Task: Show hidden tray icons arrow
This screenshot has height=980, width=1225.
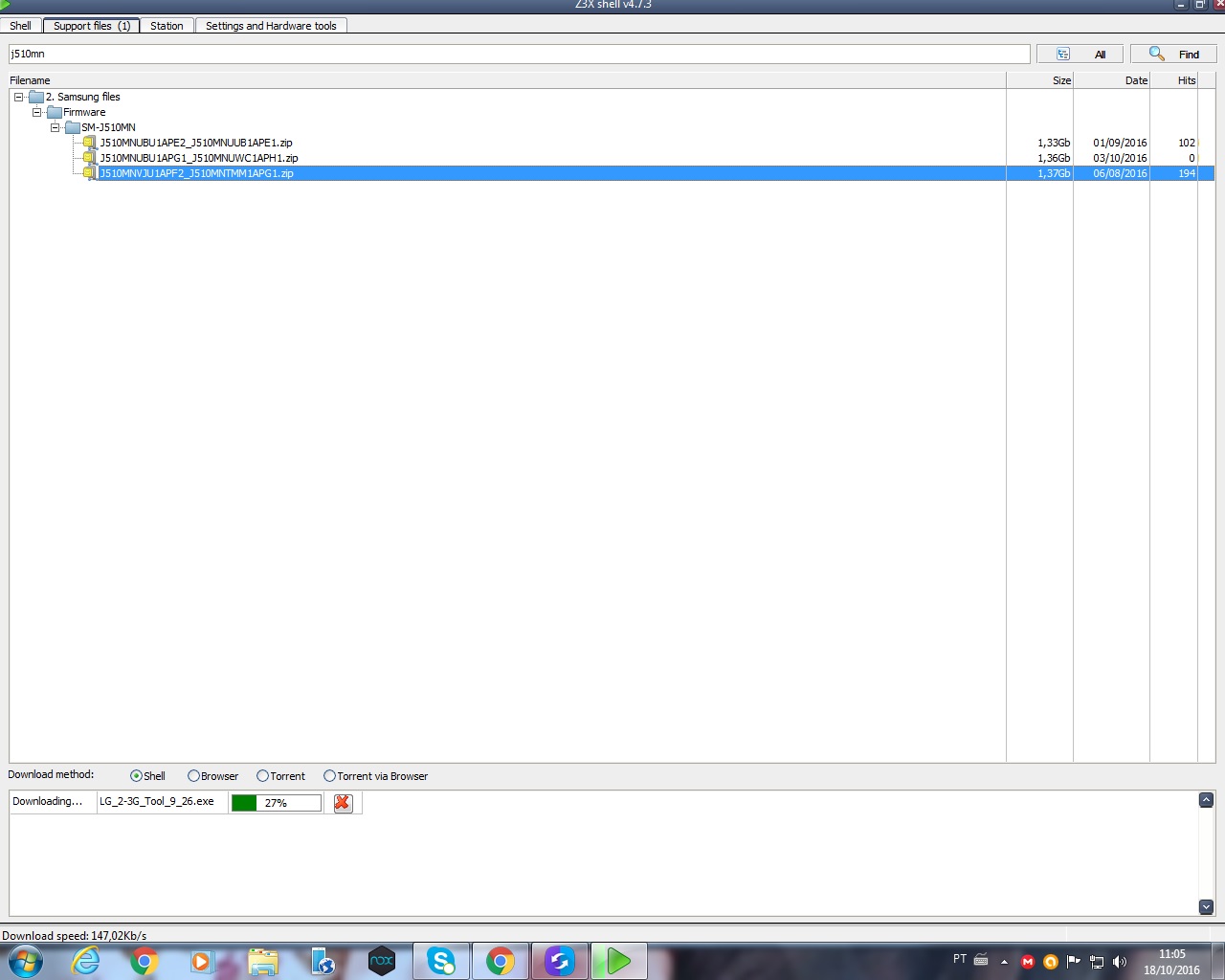Action: [1004, 962]
